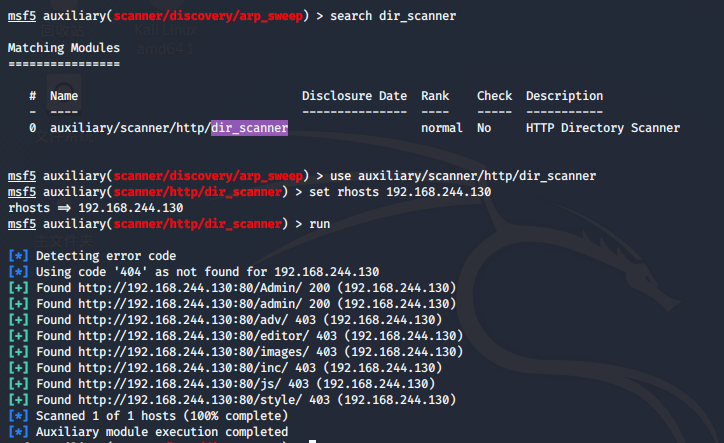This screenshot has width=724, height=443.
Task: Click the [*] marker beside 'Detecting error code'
Action: (x=18, y=256)
